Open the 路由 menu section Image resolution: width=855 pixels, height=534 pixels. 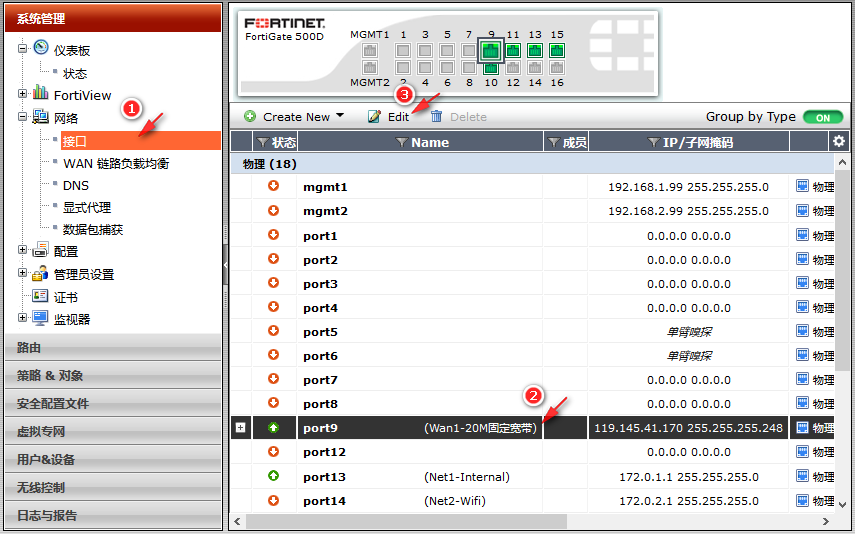(x=113, y=347)
